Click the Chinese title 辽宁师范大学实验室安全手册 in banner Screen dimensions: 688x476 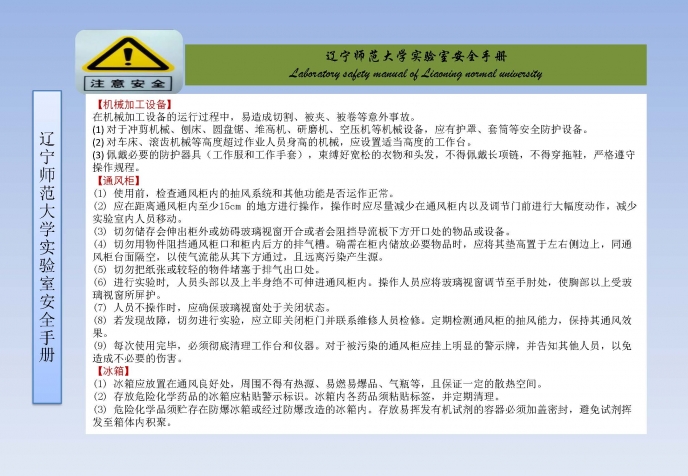[x=416, y=55]
